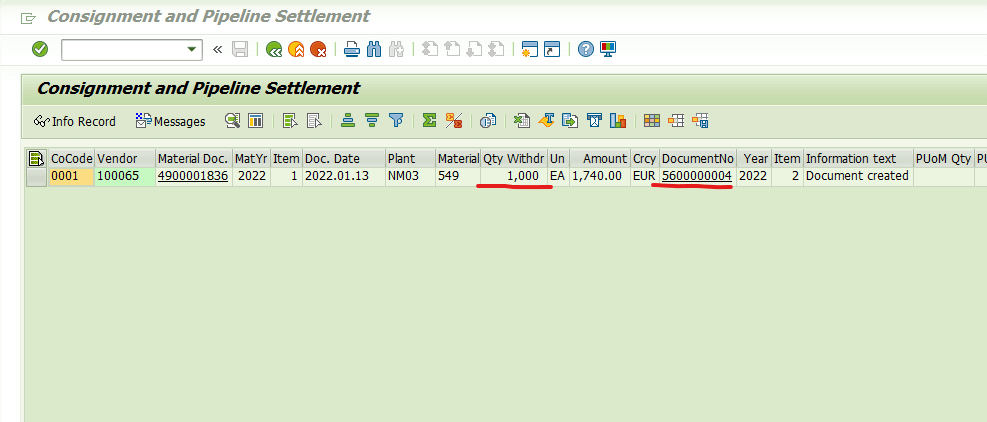This screenshot has width=987, height=422.
Task: Click the Find Next binoculars-plus icon
Action: click(x=396, y=49)
